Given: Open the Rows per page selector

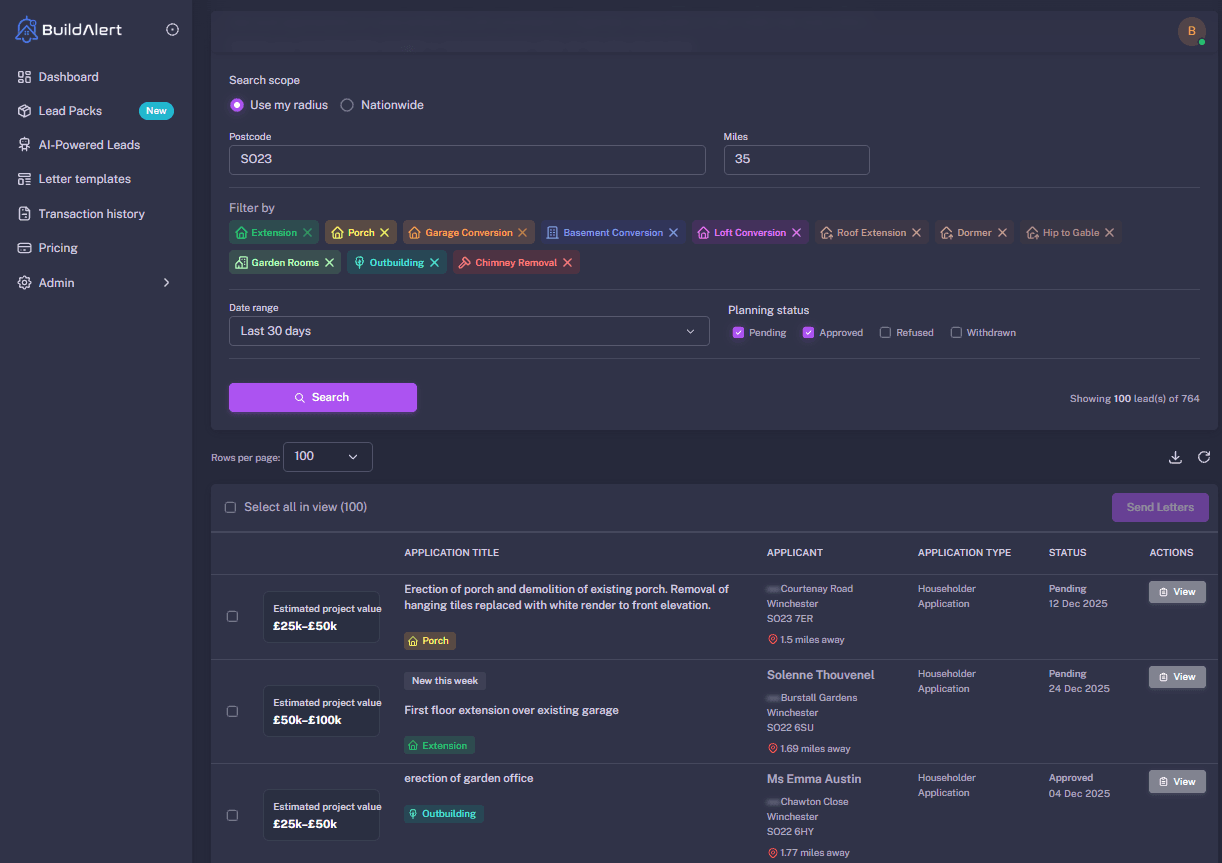Looking at the screenshot, I should (327, 456).
